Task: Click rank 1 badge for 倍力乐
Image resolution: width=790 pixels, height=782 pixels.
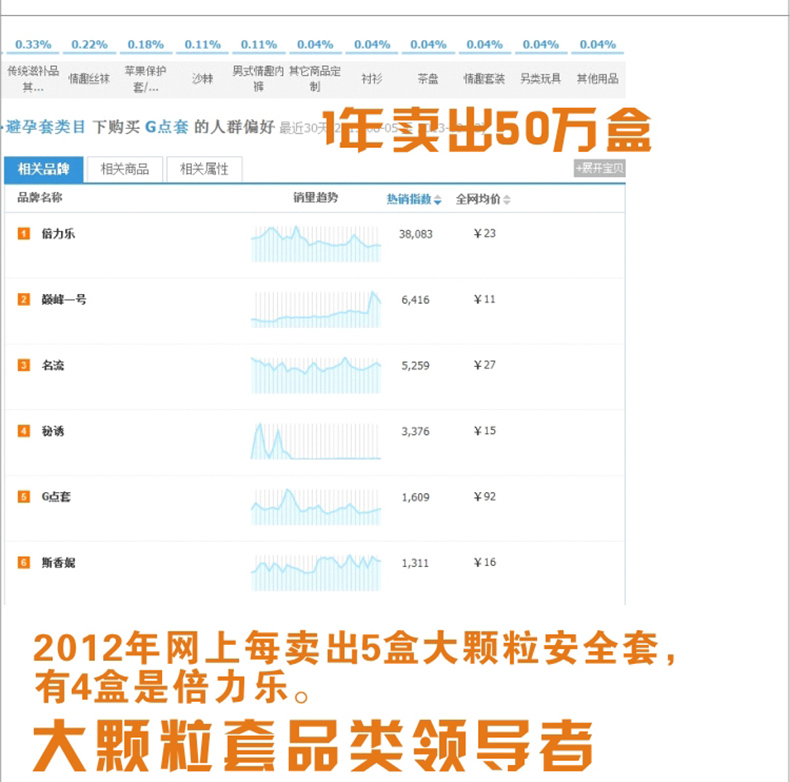Action: click(x=24, y=234)
